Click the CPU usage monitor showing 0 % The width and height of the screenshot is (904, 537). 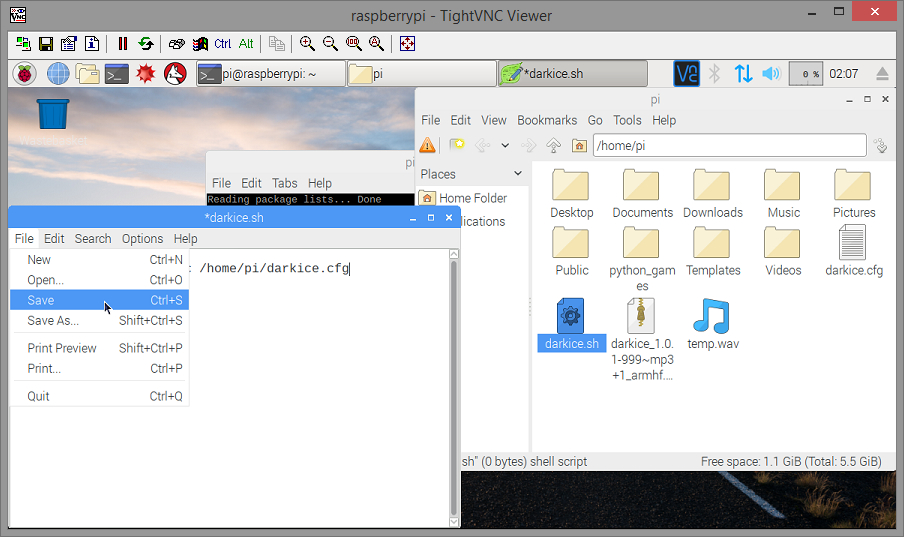[x=805, y=74]
